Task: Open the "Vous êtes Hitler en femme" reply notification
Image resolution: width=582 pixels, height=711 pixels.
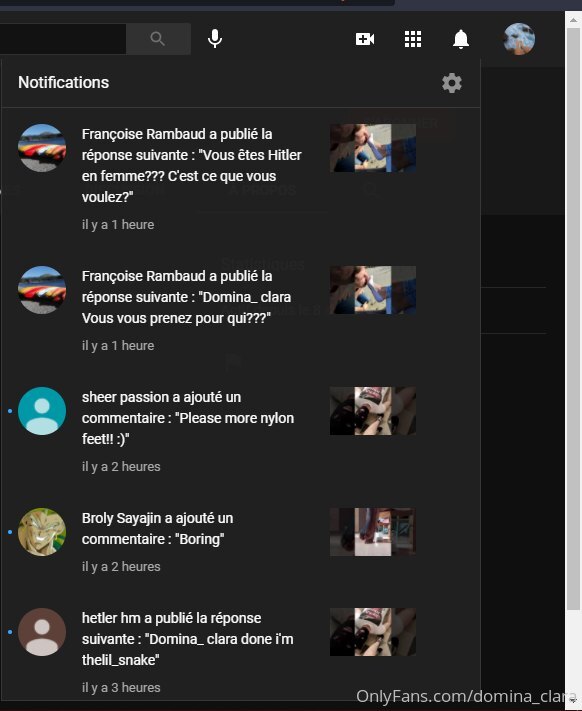Action: (x=241, y=179)
